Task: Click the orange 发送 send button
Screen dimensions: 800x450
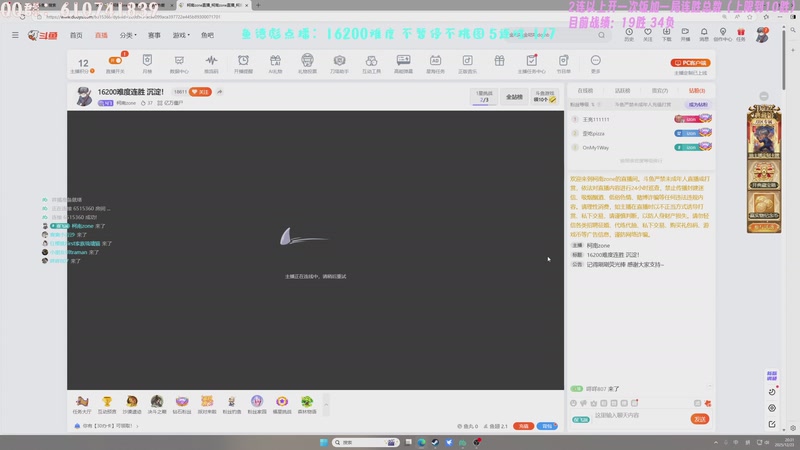Action: 700,419
